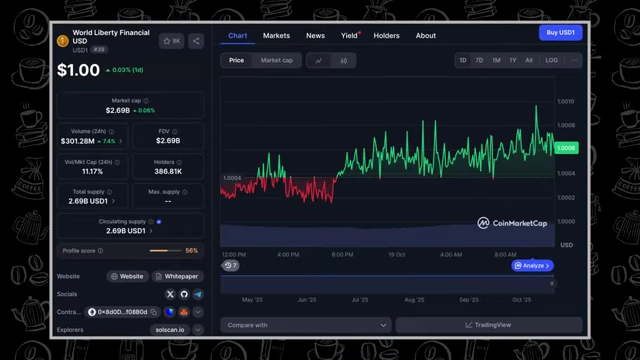The width and height of the screenshot is (640, 360).
Task: Click the MetaMask fox icon
Action: 184,312
